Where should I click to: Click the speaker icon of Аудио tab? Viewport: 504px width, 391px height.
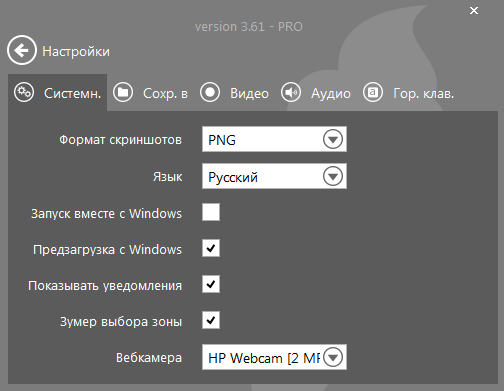click(291, 92)
